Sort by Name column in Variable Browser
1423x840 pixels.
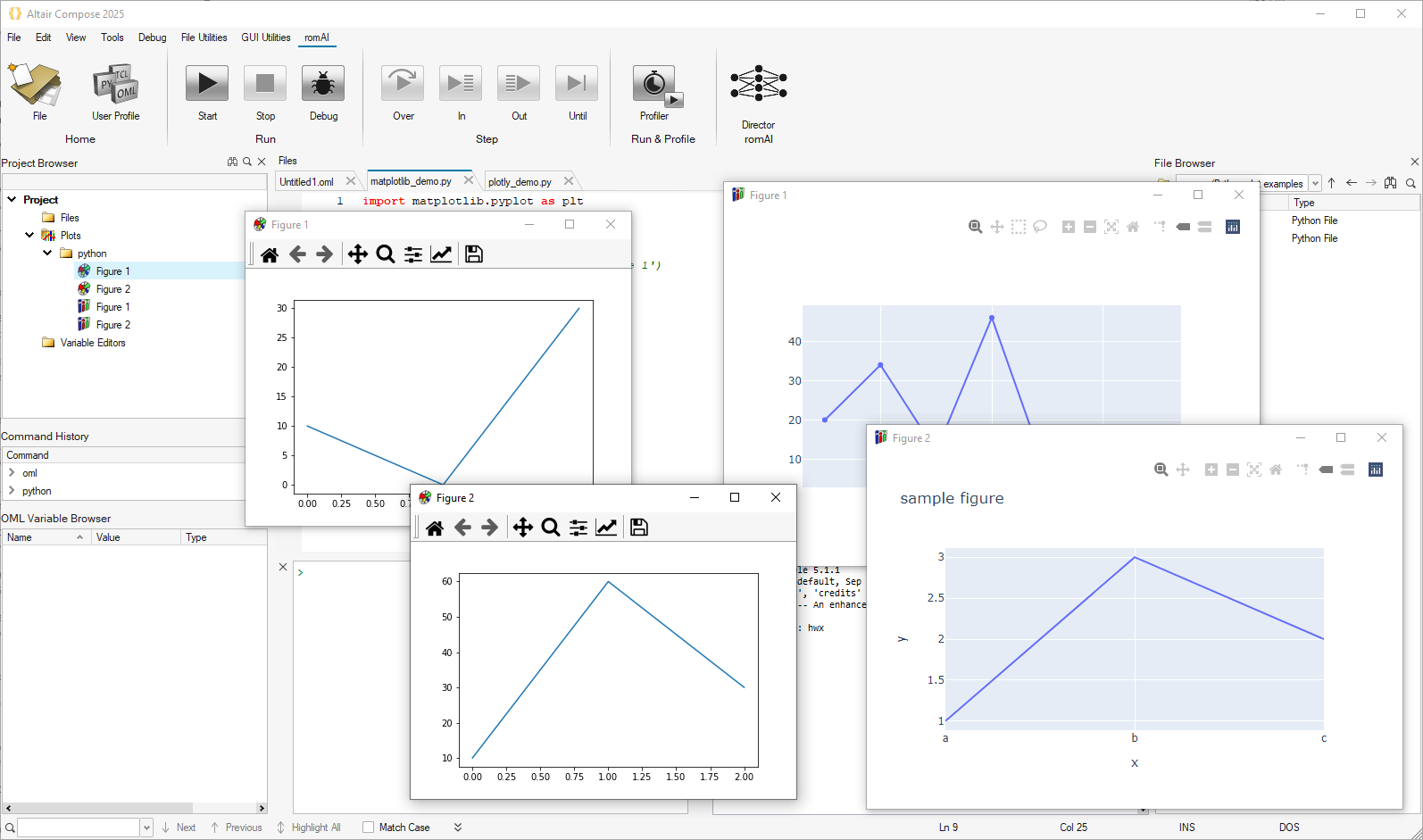[46, 537]
